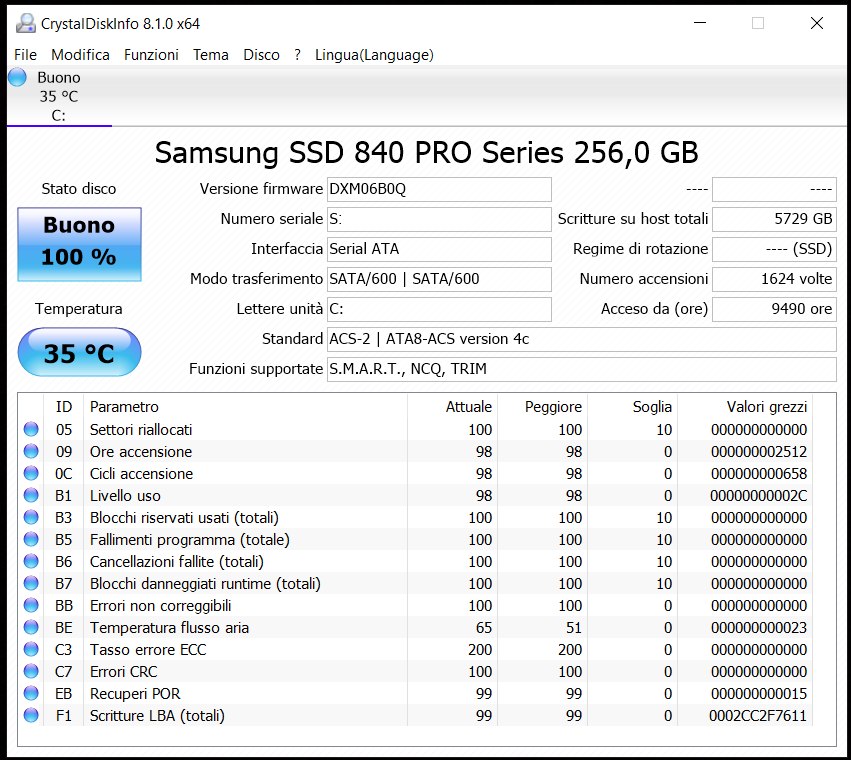Select 'Blocchi danneggiati runtime (totali)' text
Image resolution: width=851 pixels, height=760 pixels.
point(206,584)
